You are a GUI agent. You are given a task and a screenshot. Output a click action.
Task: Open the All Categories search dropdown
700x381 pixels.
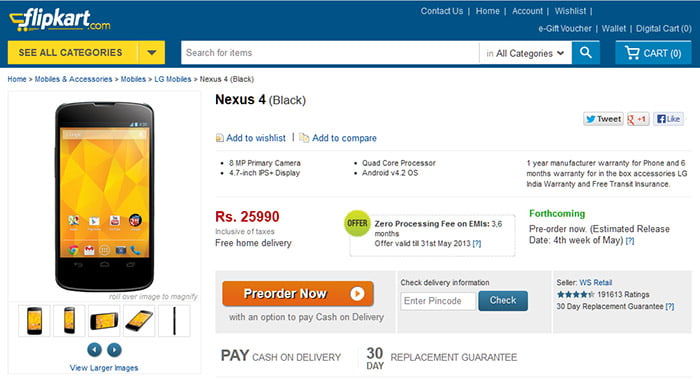tap(525, 53)
